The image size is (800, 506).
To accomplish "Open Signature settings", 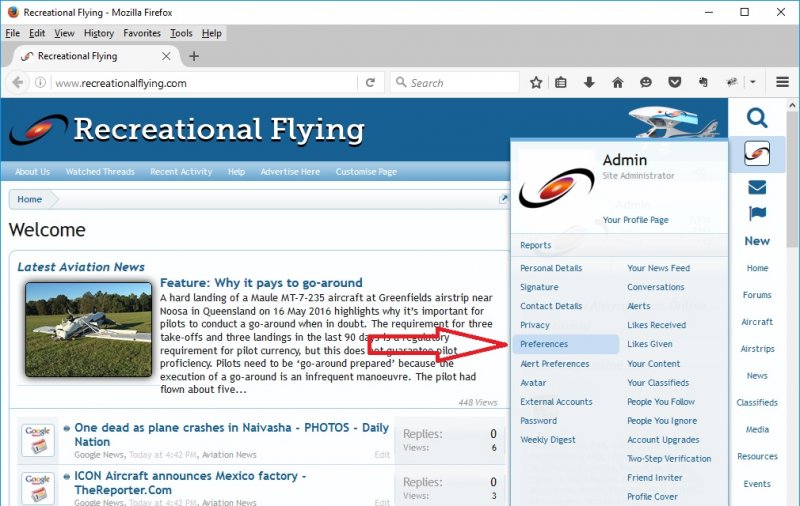I will 539,287.
